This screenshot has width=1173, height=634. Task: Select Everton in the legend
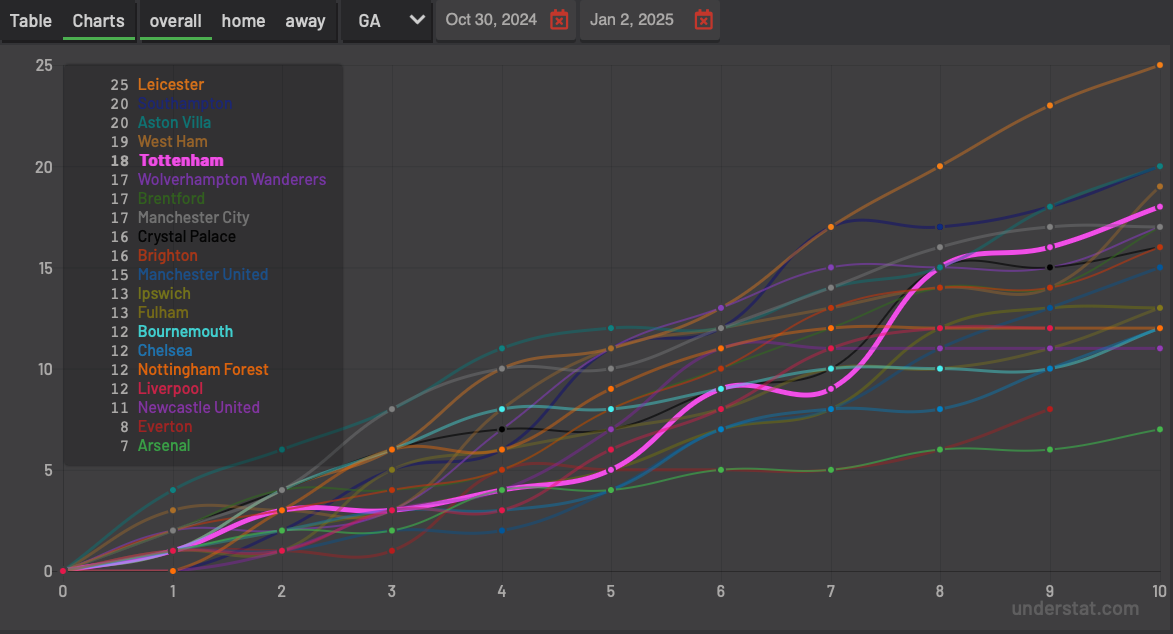165,427
